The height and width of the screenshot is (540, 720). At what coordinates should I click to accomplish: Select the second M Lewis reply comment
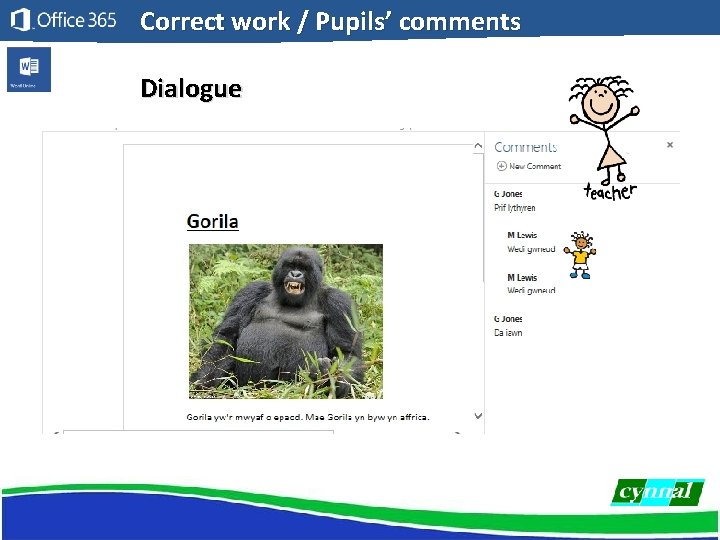point(531,284)
